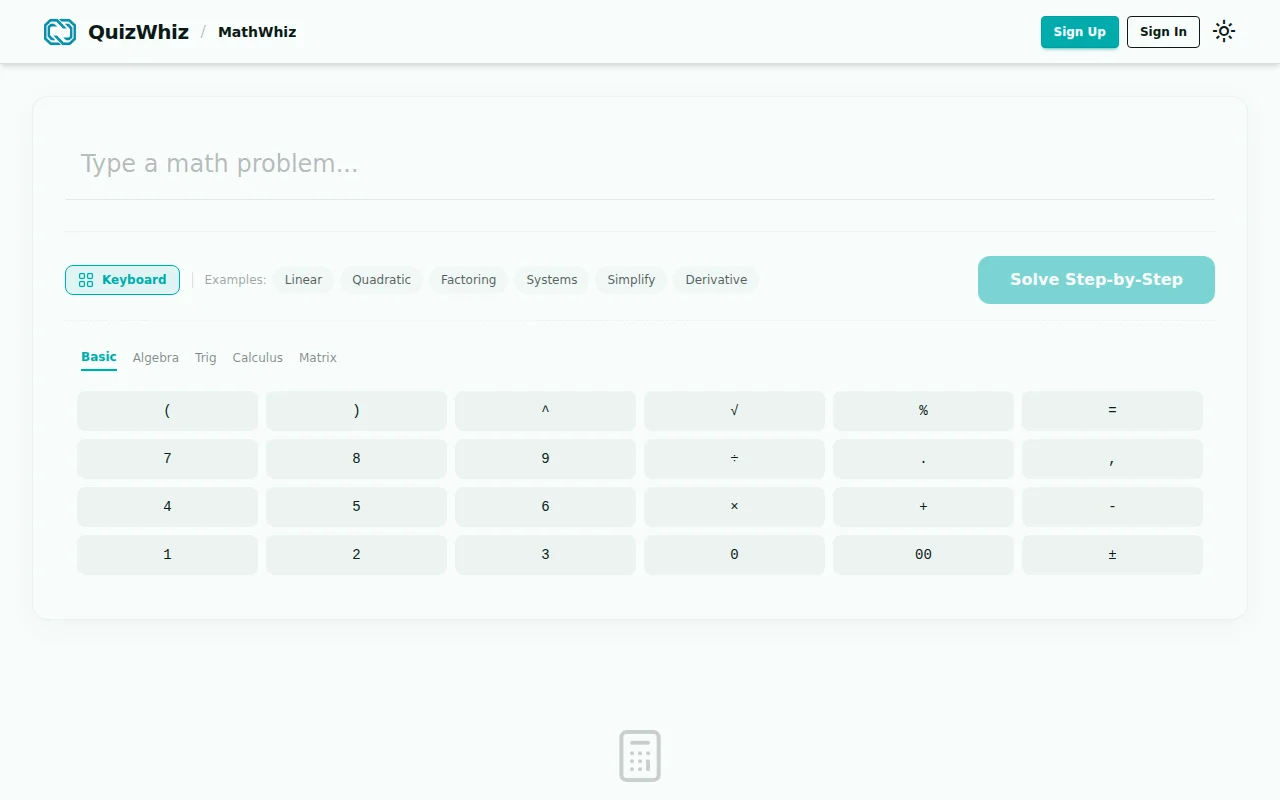Tap the division key

coord(734,459)
